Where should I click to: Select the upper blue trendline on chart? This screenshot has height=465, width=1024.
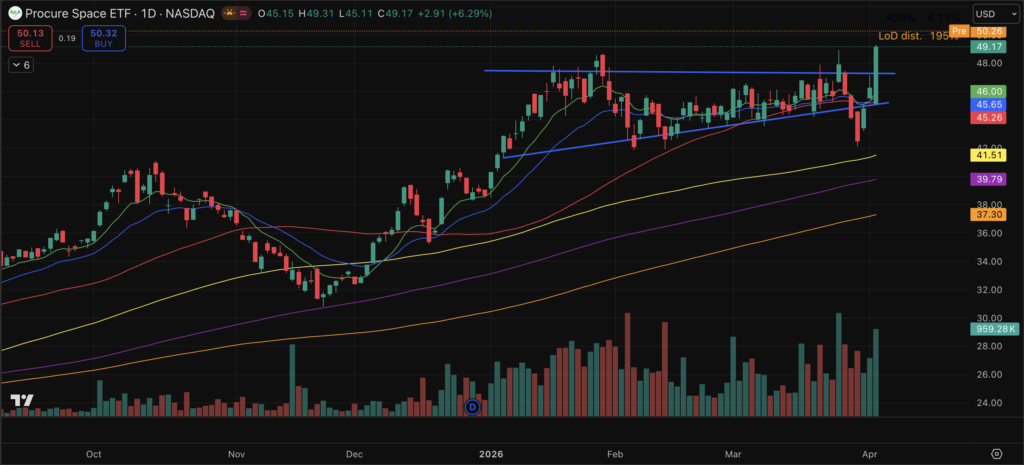680,72
